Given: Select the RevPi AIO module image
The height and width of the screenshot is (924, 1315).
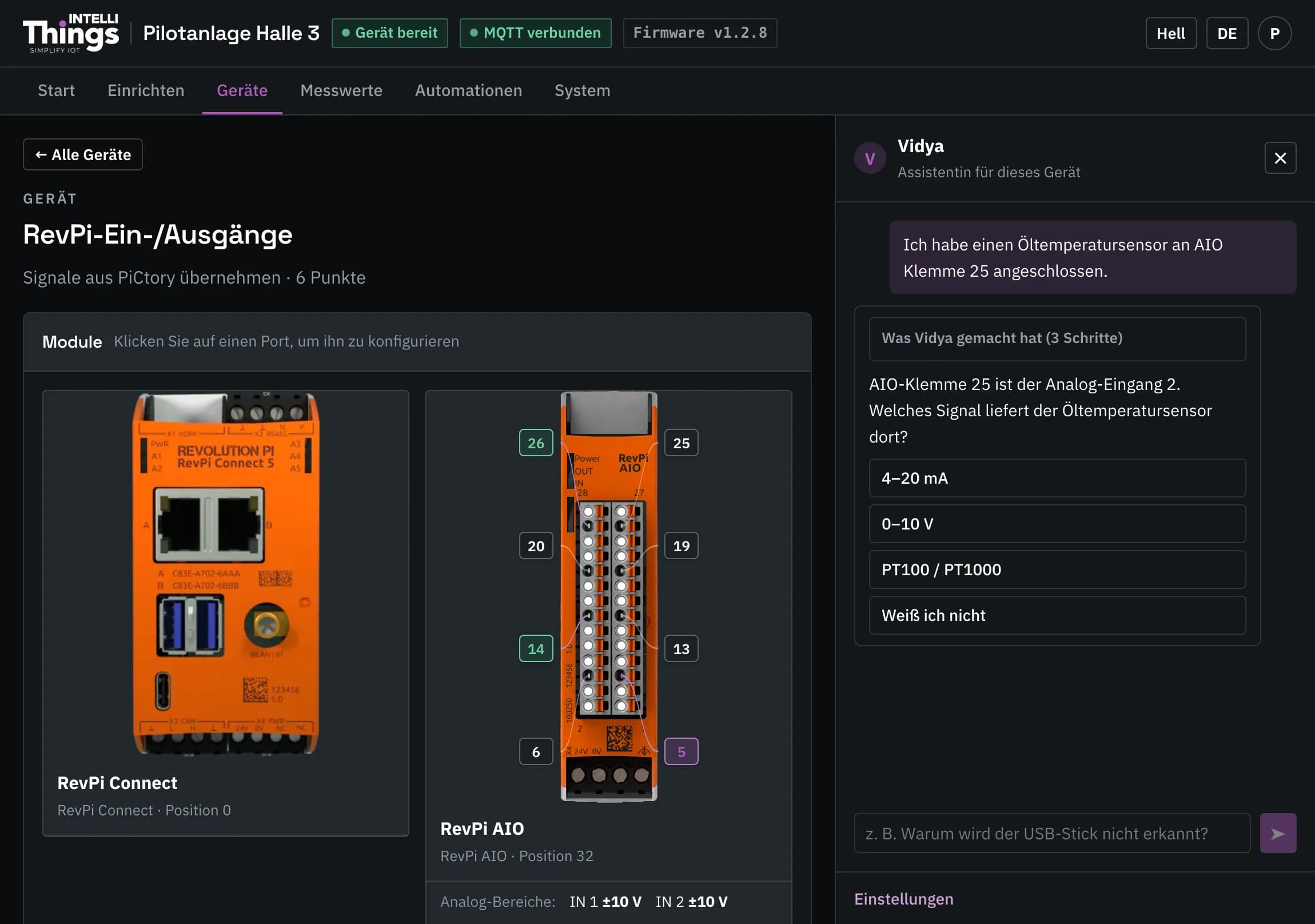Looking at the screenshot, I should [x=608, y=596].
